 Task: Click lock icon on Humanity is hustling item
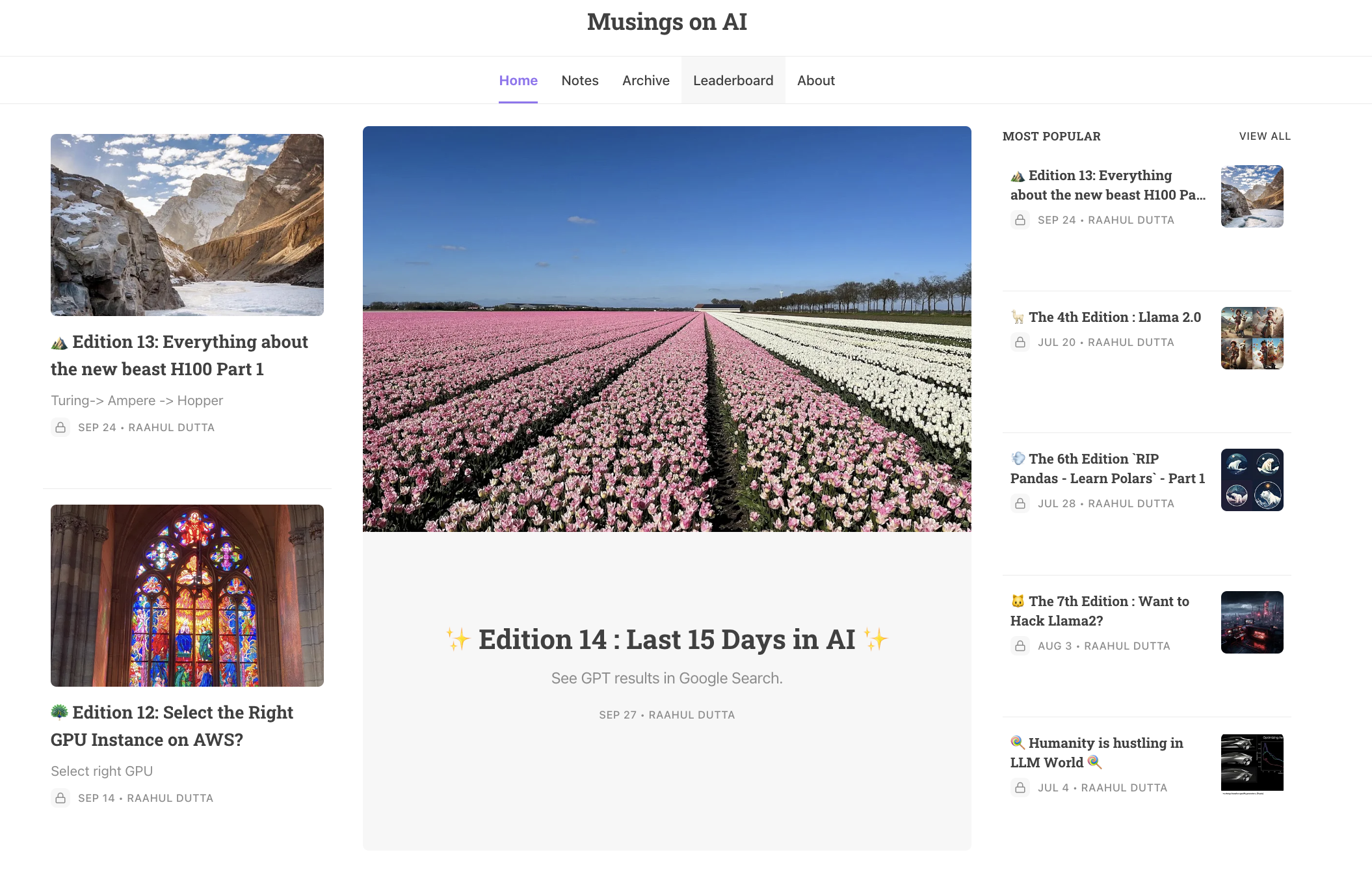pos(1020,788)
